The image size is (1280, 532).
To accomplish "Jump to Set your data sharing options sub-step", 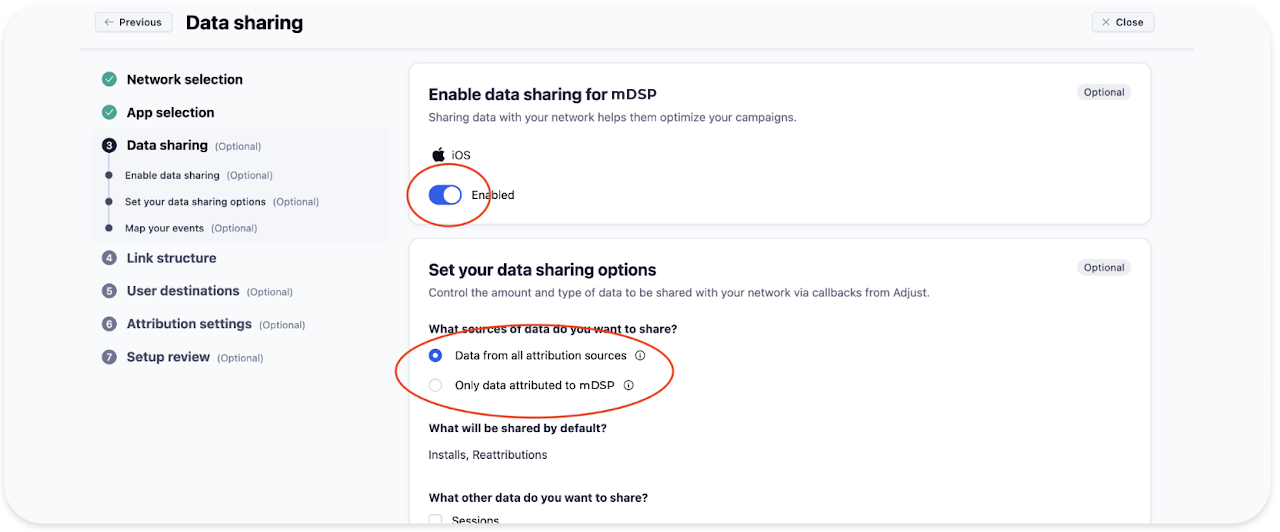I will [195, 202].
